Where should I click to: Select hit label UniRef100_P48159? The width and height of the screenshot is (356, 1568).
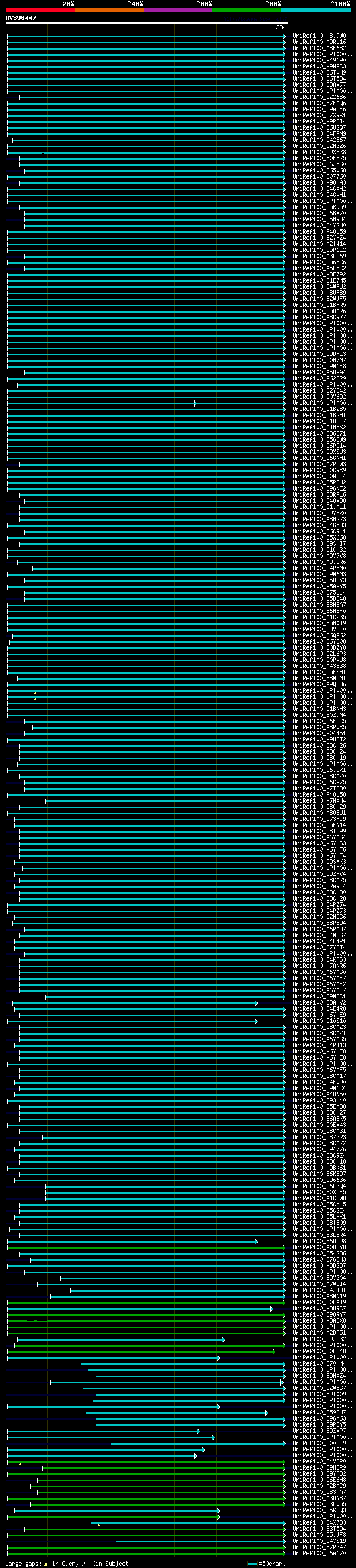(x=319, y=231)
